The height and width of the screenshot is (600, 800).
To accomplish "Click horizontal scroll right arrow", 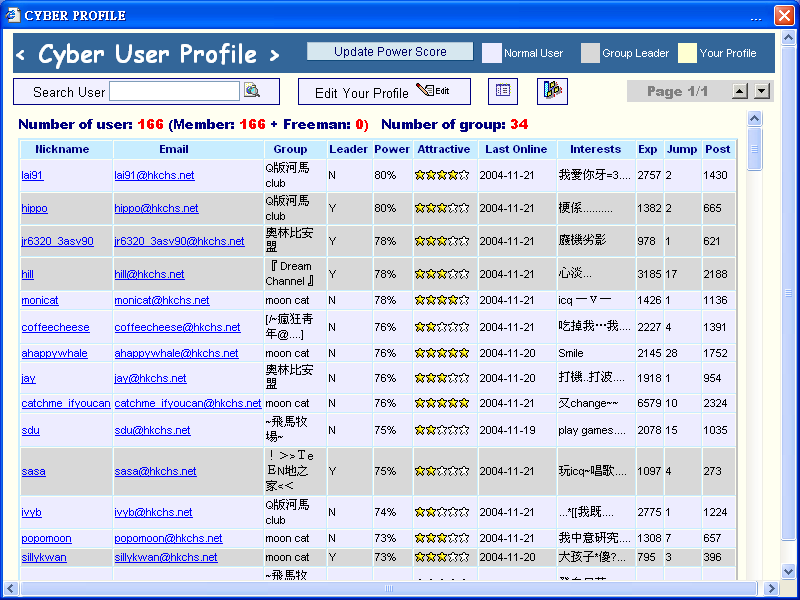I will click(x=771, y=588).
